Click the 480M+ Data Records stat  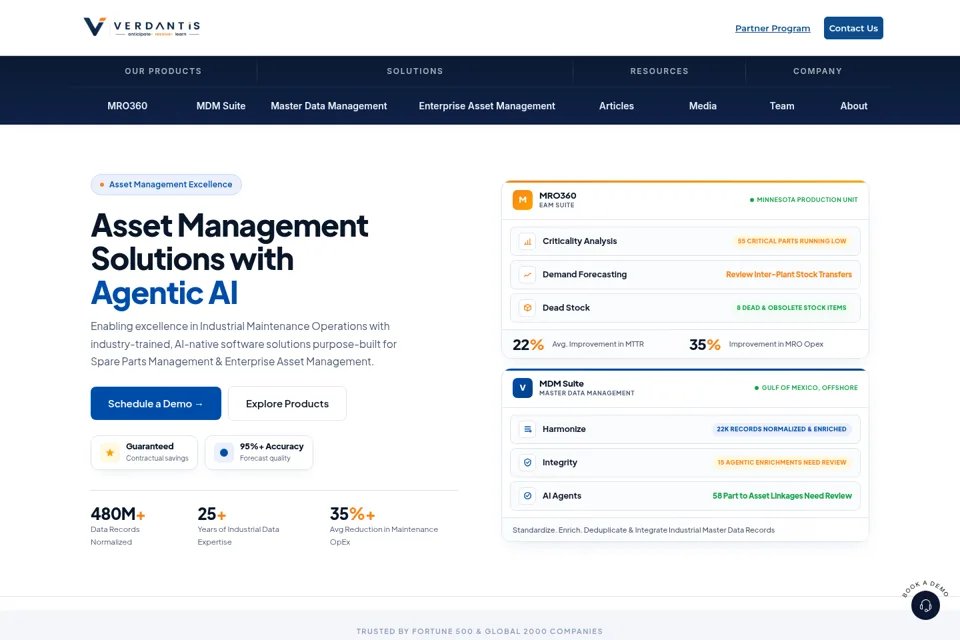point(118,526)
